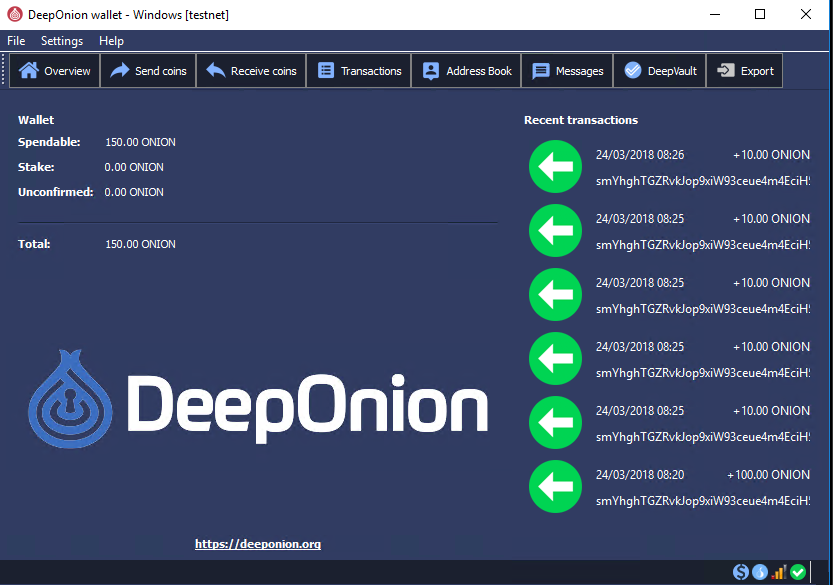Image resolution: width=833 pixels, height=585 pixels.
Task: Close the DeepOnion wallet window
Action: coord(805,14)
